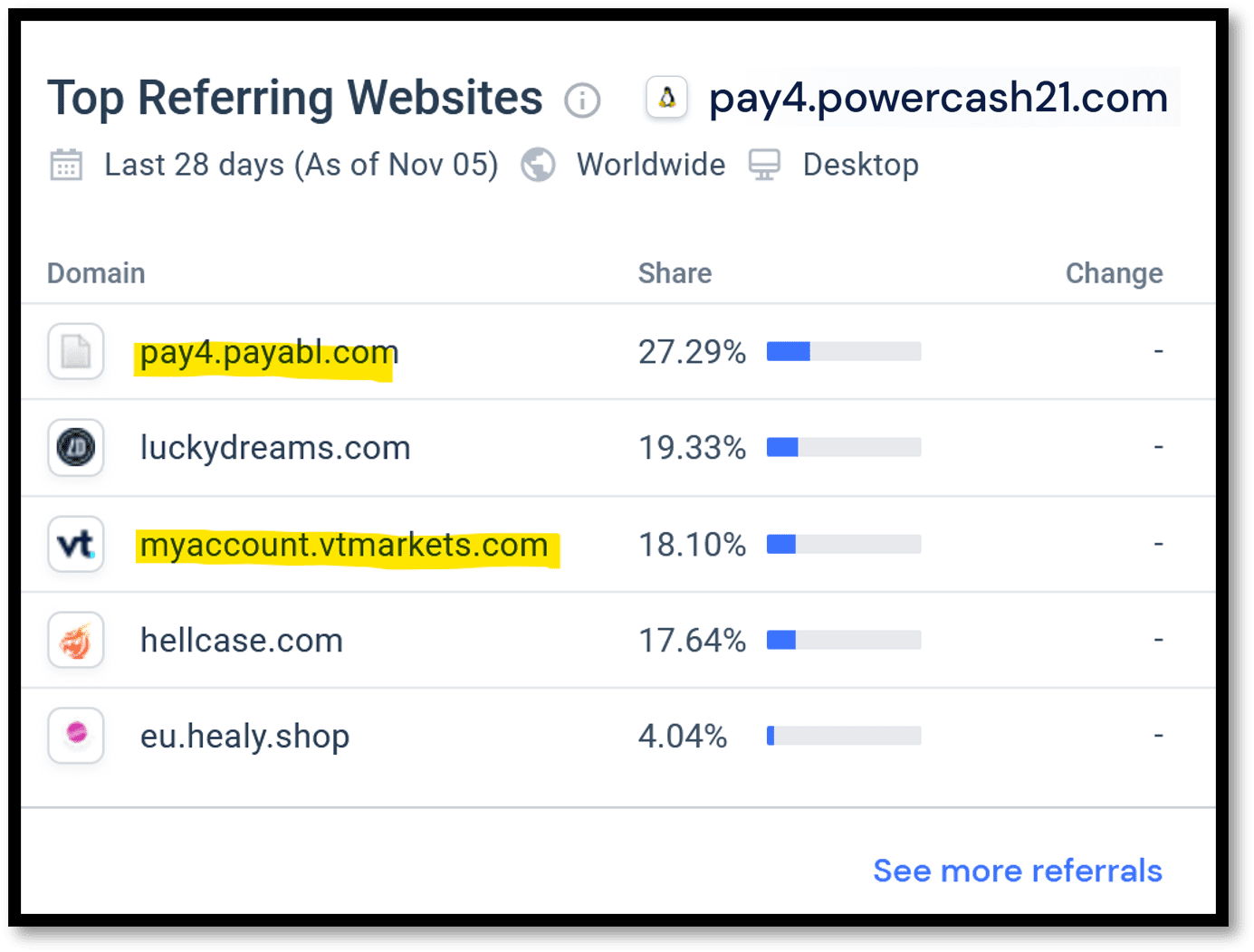Screen dimensions: 1254x952
Task: Click the Share column header
Action: click(x=675, y=273)
